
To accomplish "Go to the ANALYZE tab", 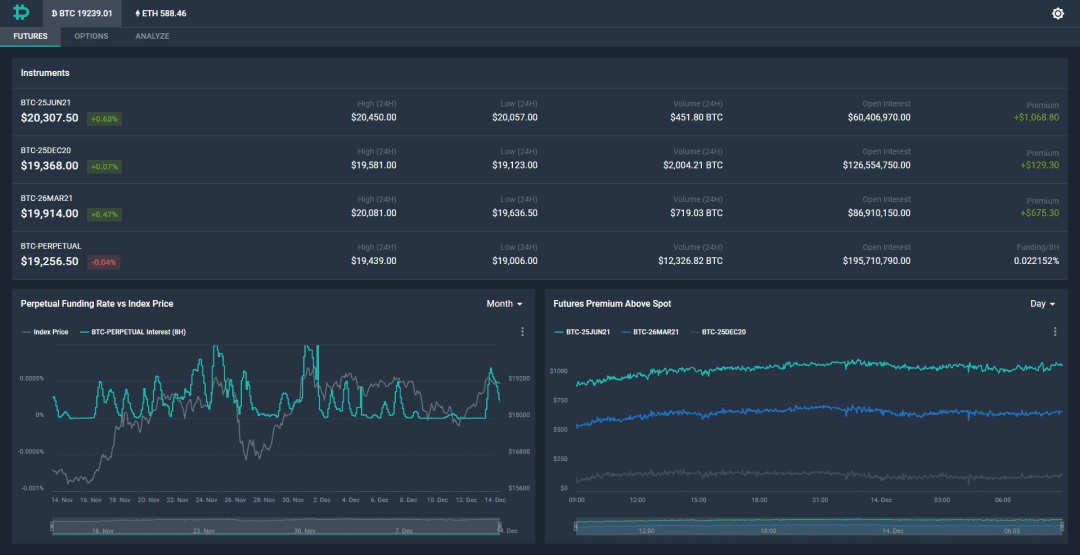I will point(152,36).
